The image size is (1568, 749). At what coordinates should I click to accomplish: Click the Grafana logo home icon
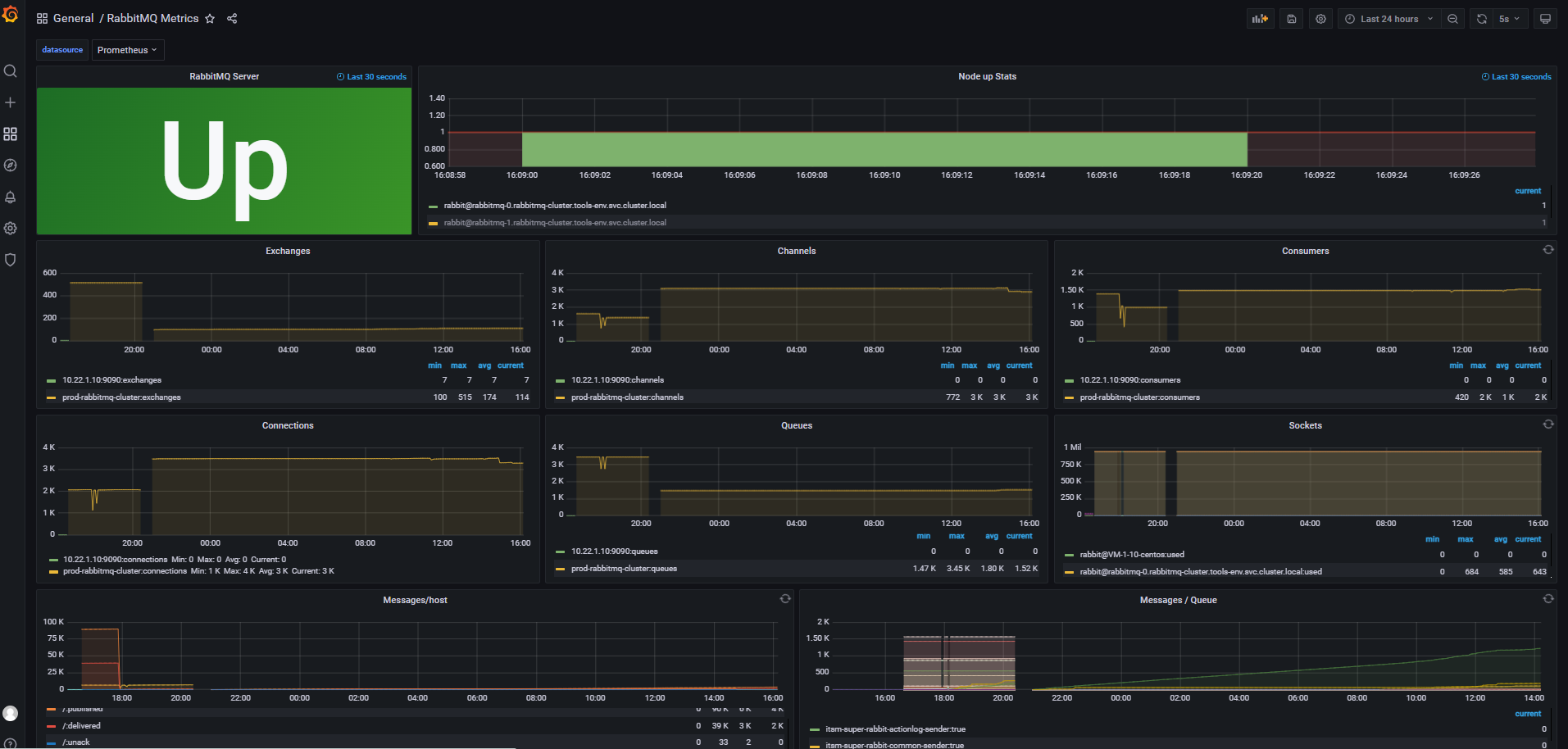[x=11, y=14]
